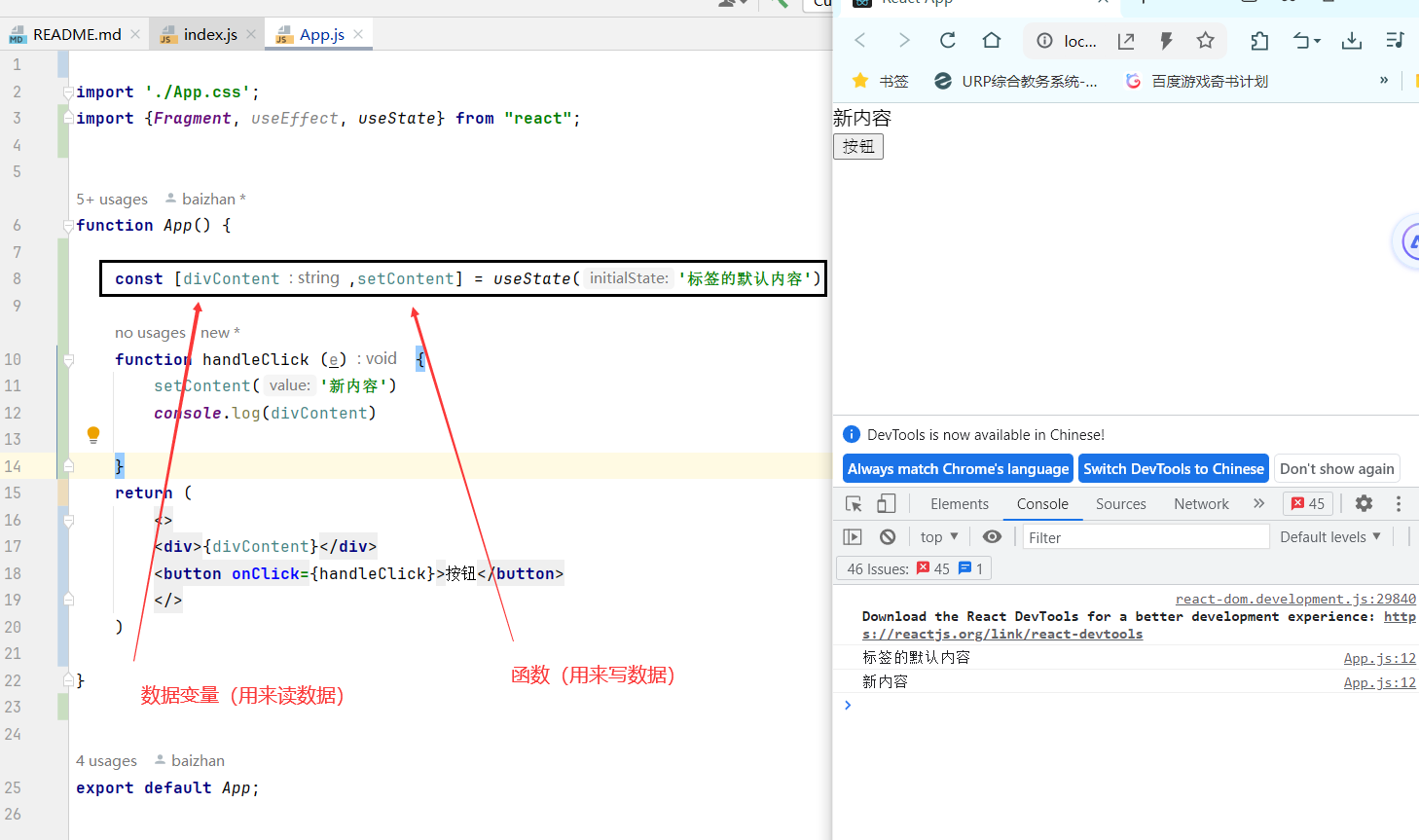Click the share page icon in address bar
The image size is (1419, 840).
pos(1126,40)
